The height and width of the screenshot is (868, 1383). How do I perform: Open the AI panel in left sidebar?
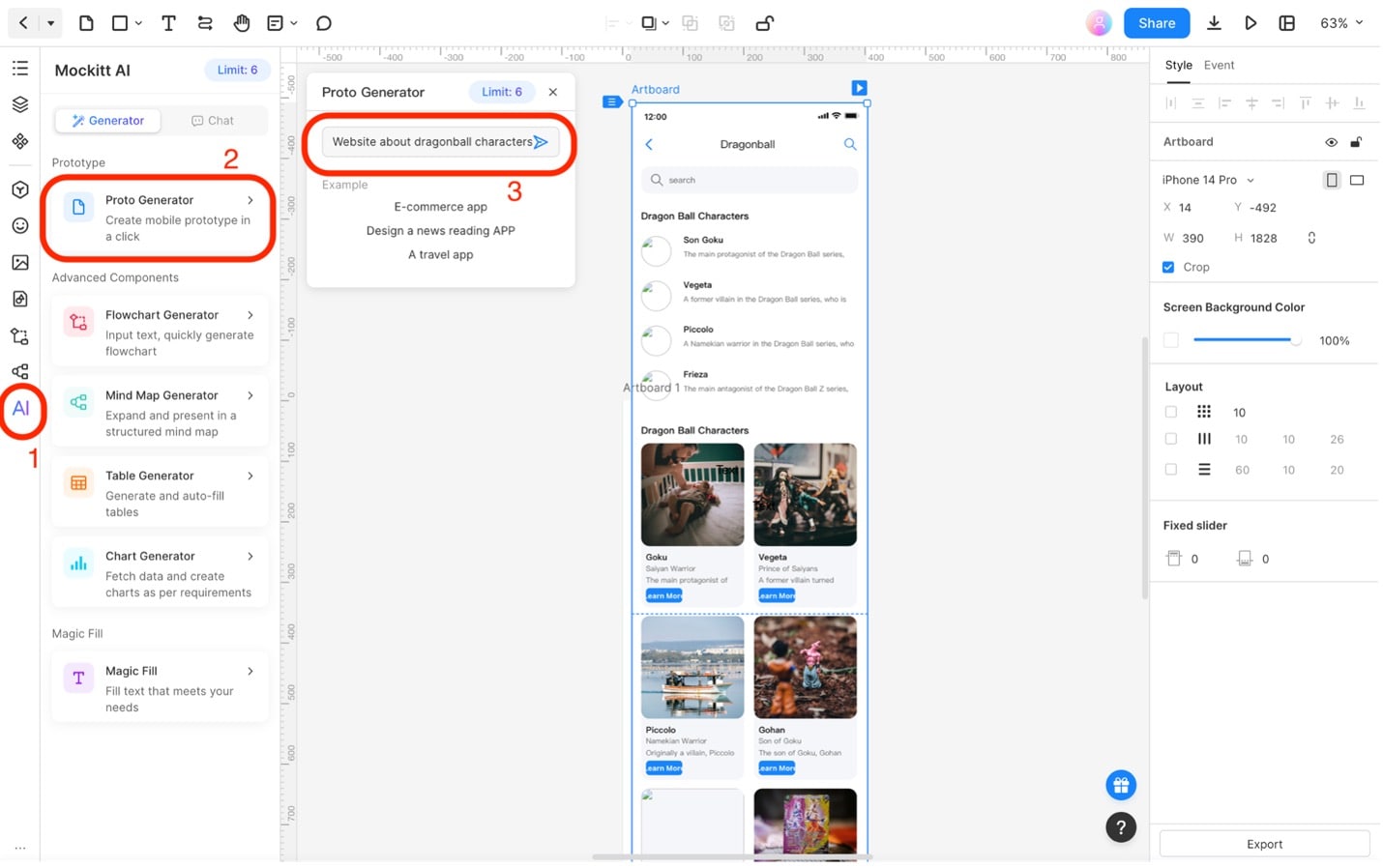[20, 409]
